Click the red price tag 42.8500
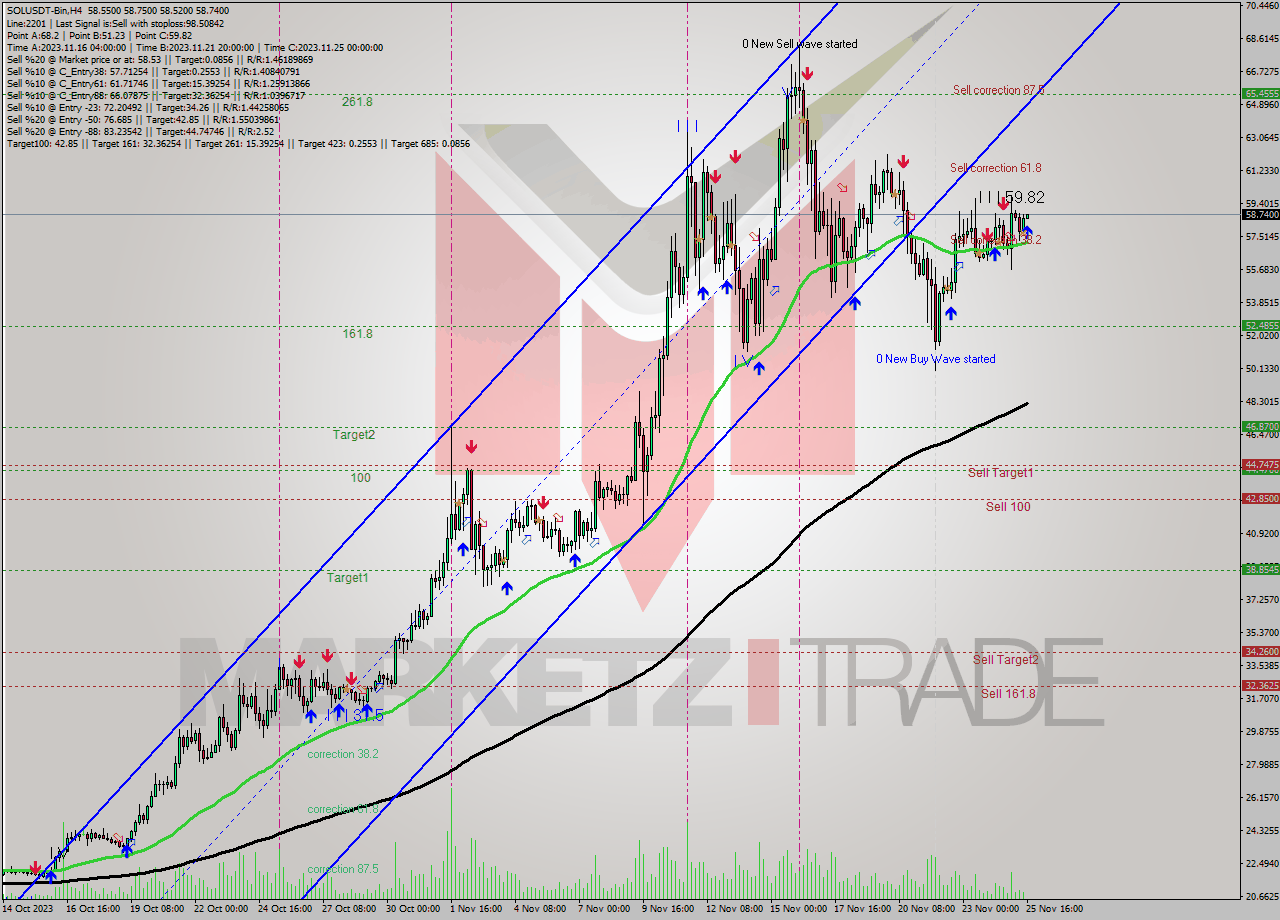 coord(1261,498)
